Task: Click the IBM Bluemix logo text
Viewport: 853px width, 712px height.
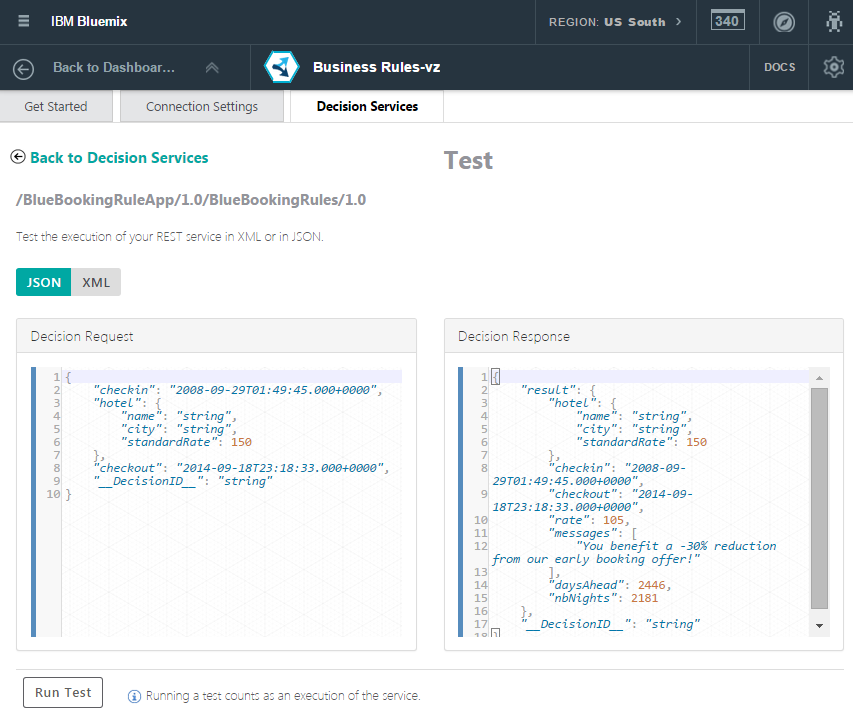Action: click(89, 21)
